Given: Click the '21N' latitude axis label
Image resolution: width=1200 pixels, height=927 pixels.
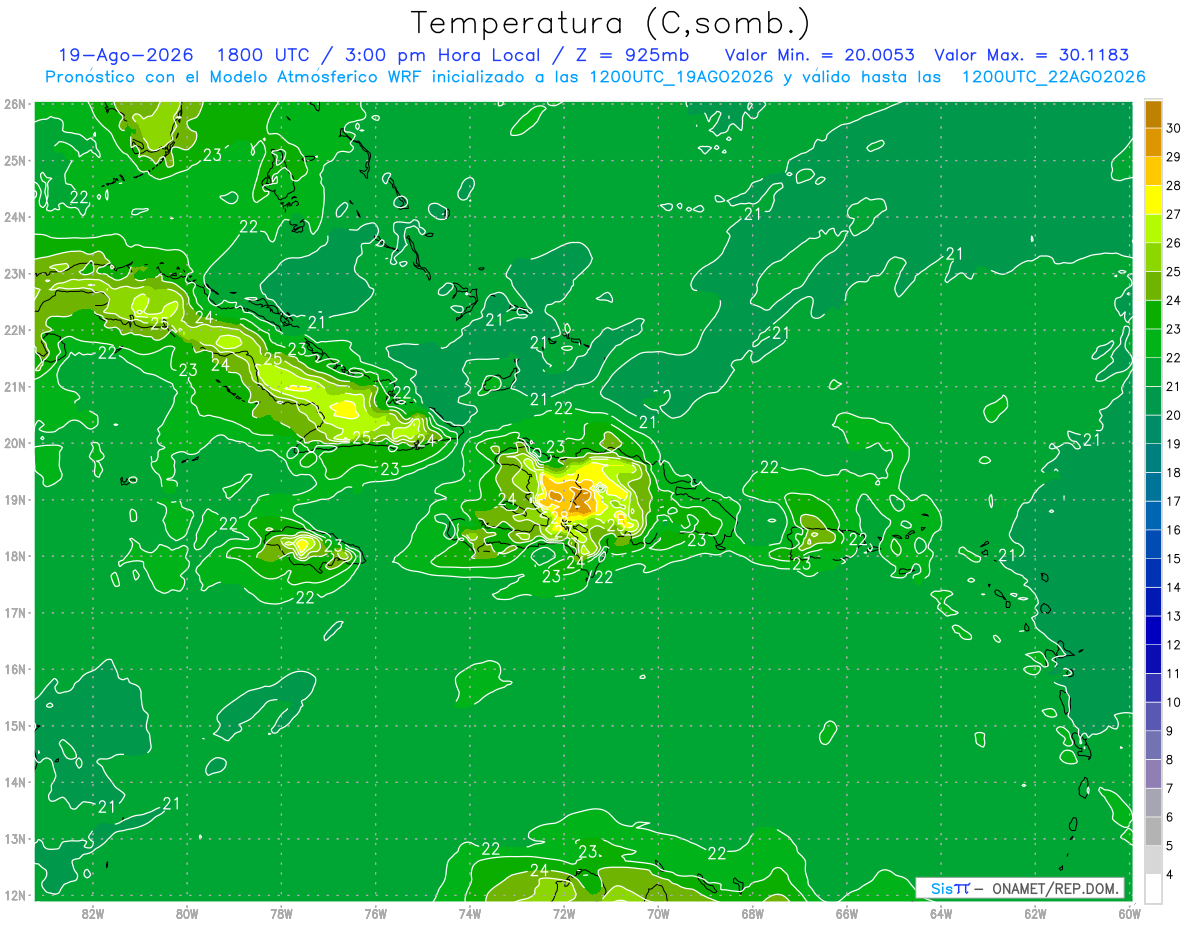Looking at the screenshot, I should pyautogui.click(x=16, y=386).
